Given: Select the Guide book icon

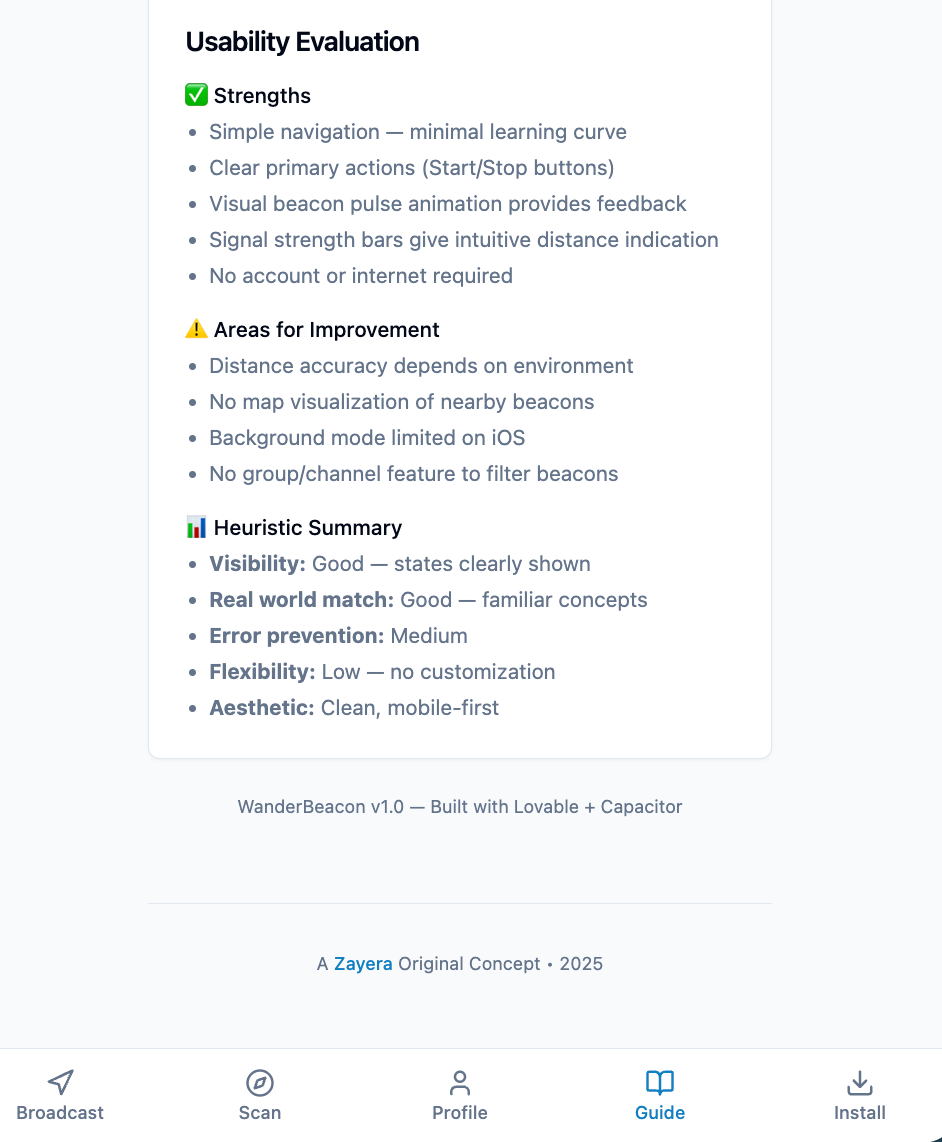Looking at the screenshot, I should [660, 1082].
